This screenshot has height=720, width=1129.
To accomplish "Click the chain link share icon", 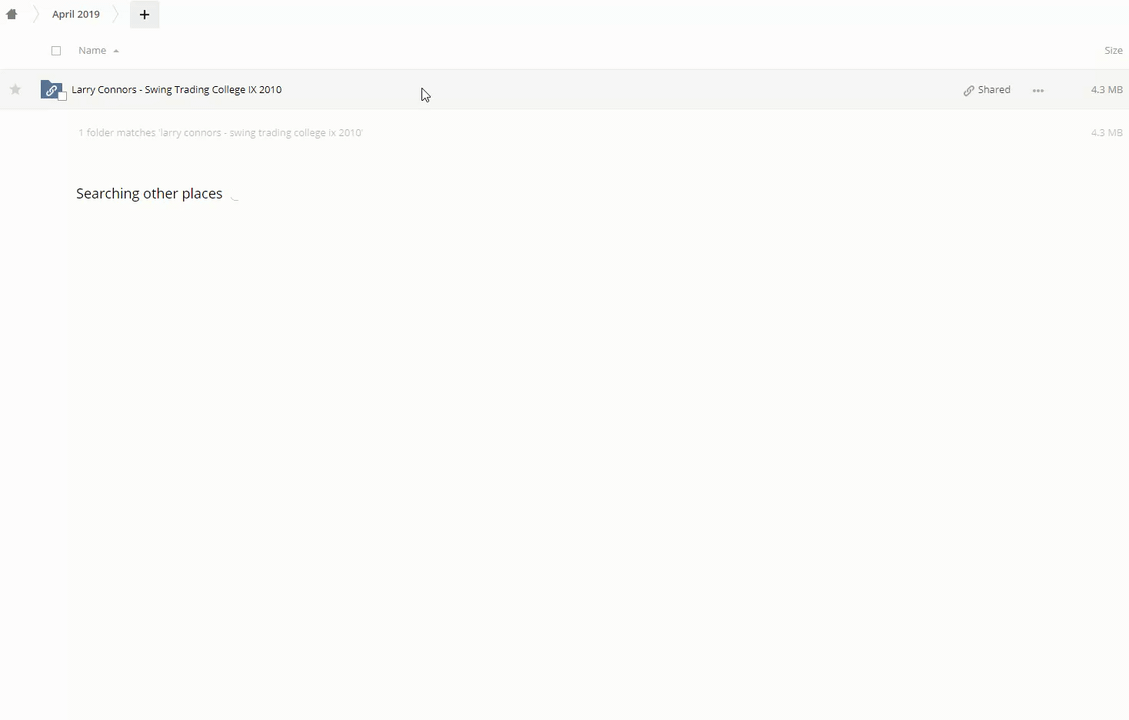I will (968, 90).
